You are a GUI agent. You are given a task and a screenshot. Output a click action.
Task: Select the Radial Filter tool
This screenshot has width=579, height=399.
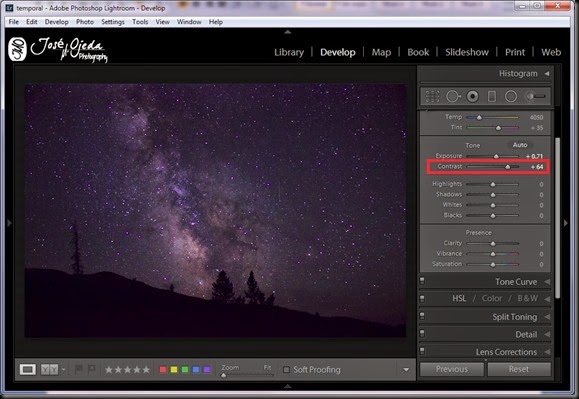tap(511, 96)
